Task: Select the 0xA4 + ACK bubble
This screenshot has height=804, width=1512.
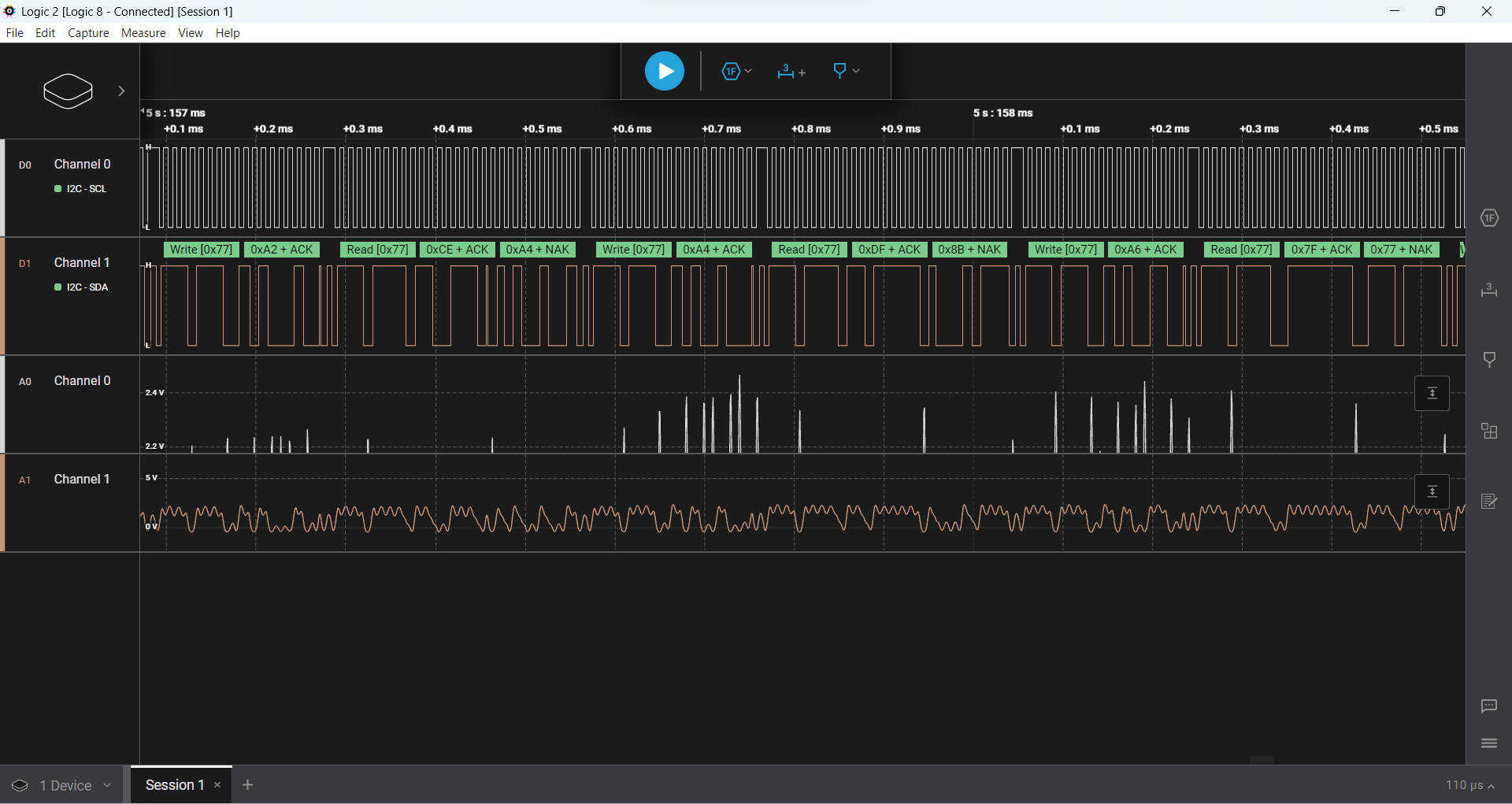Action: [x=713, y=250]
